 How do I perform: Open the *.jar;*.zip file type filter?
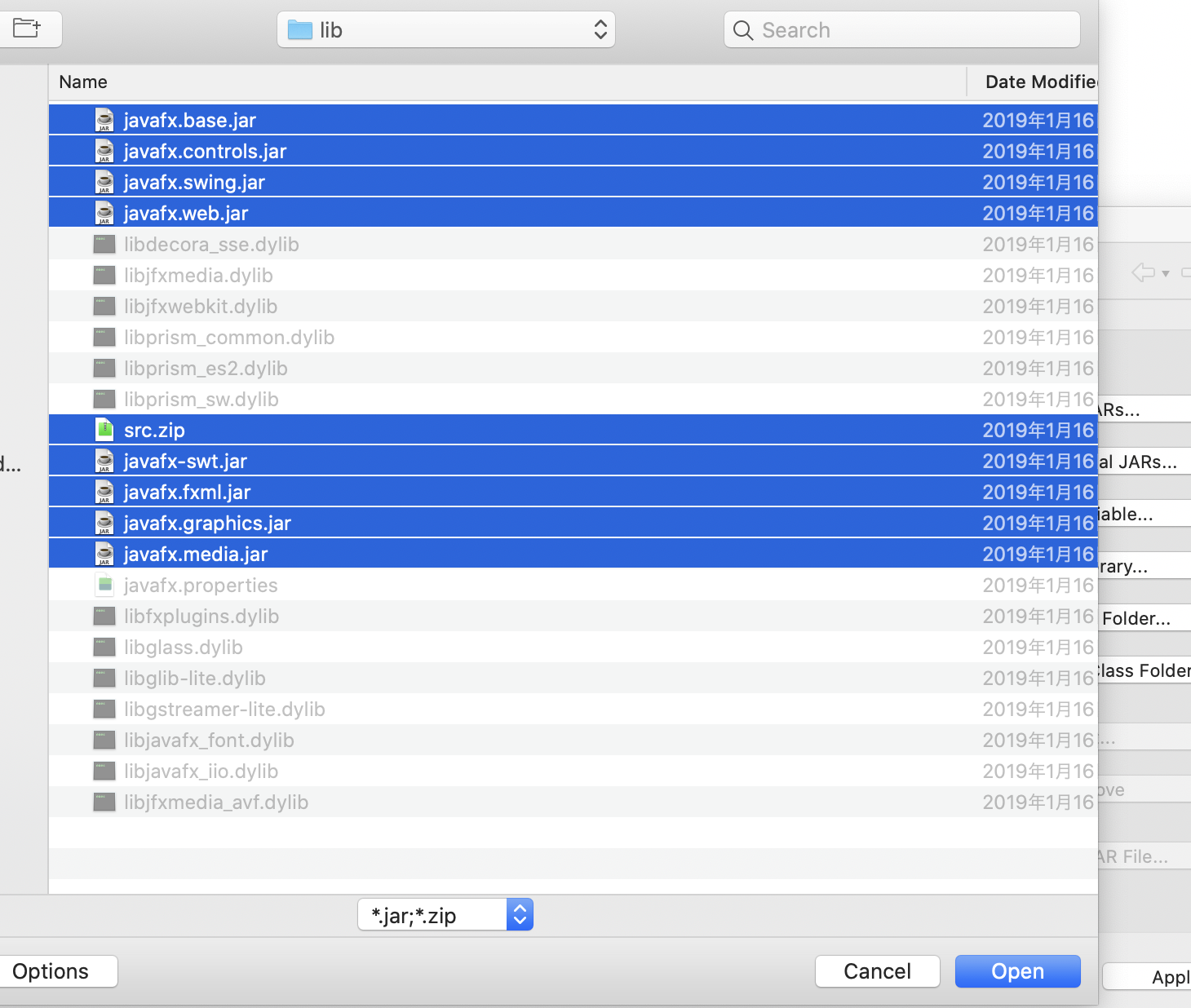pyautogui.click(x=445, y=914)
